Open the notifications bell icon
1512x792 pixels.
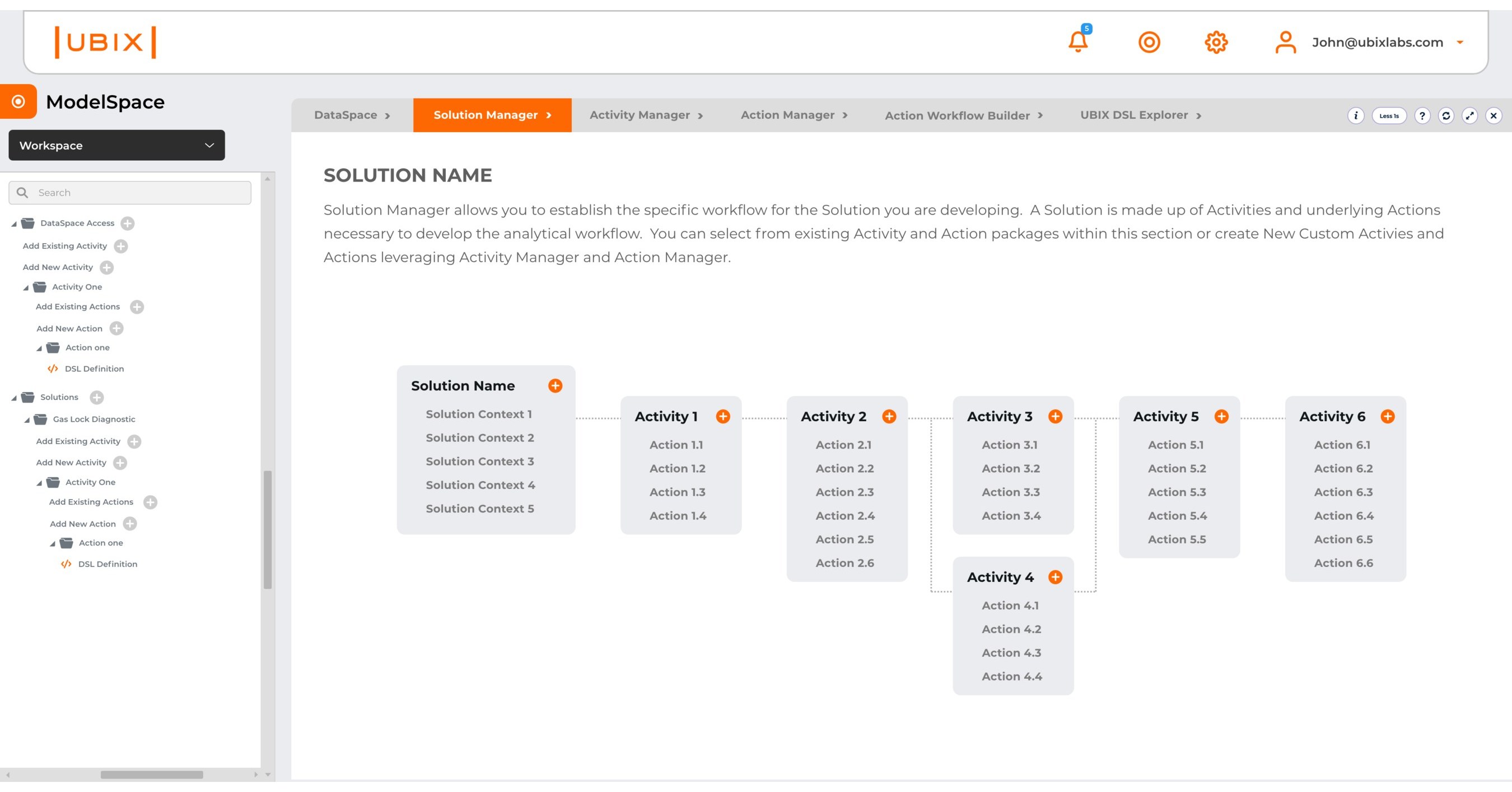pyautogui.click(x=1078, y=41)
